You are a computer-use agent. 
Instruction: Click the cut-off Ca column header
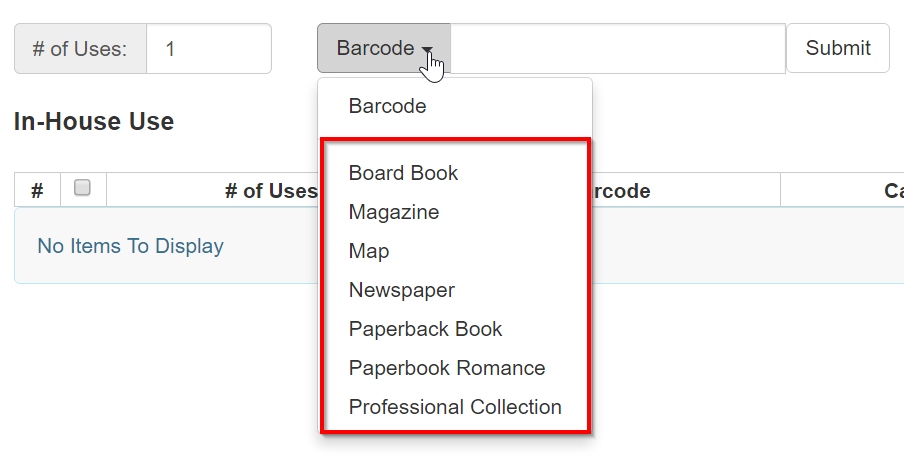(894, 191)
